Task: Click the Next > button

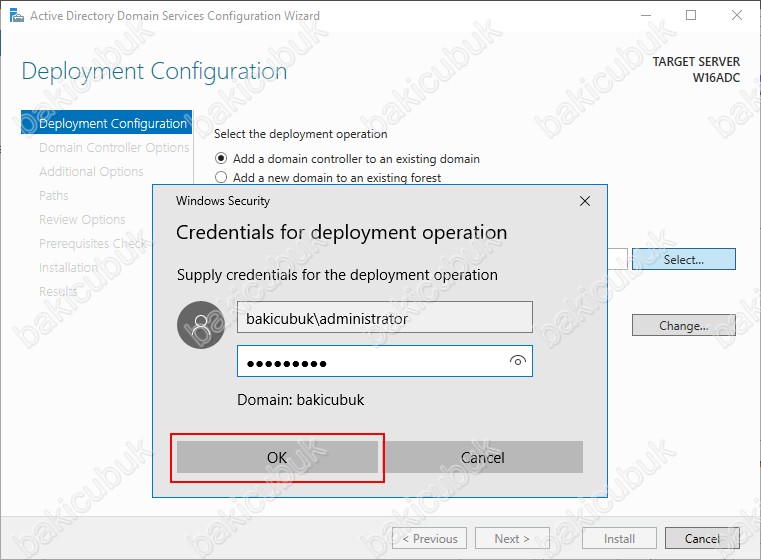Action: [512, 538]
